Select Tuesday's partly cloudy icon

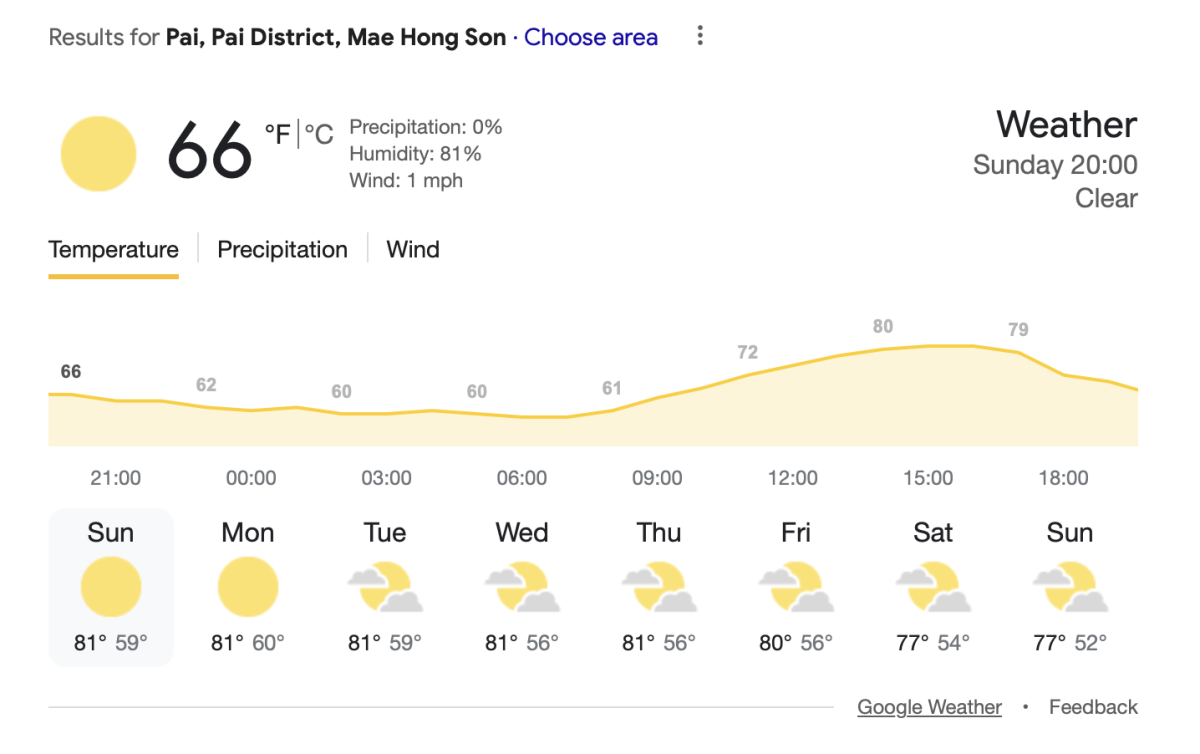(x=385, y=587)
